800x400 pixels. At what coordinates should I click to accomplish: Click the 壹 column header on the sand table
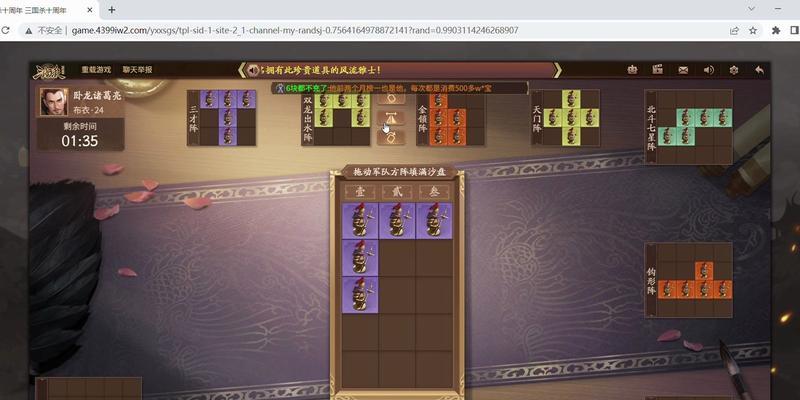360,192
